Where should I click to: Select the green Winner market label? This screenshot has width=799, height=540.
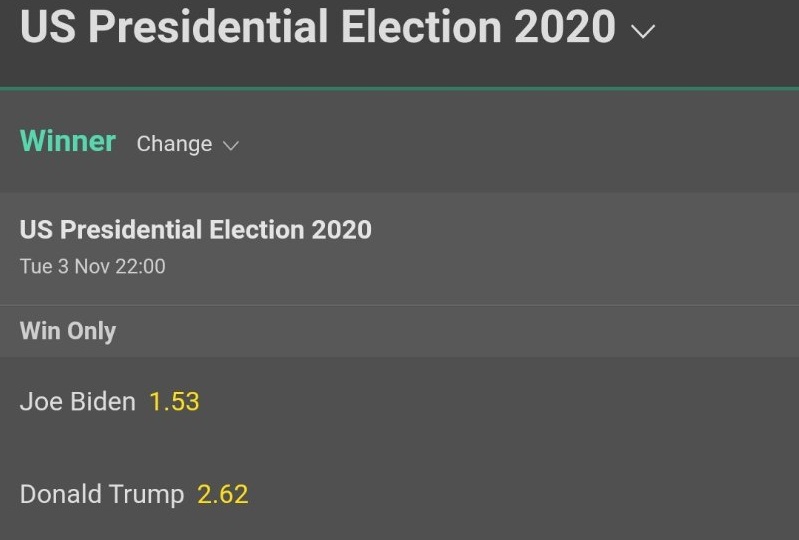click(68, 141)
